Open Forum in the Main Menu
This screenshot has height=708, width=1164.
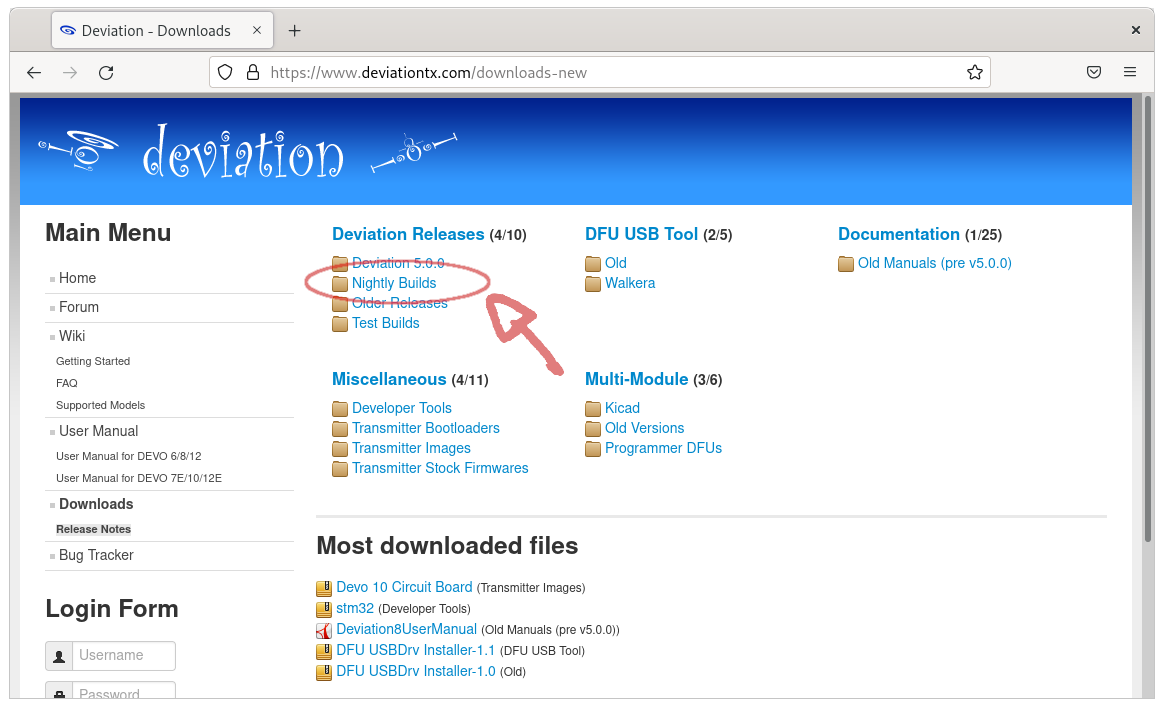[x=79, y=307]
